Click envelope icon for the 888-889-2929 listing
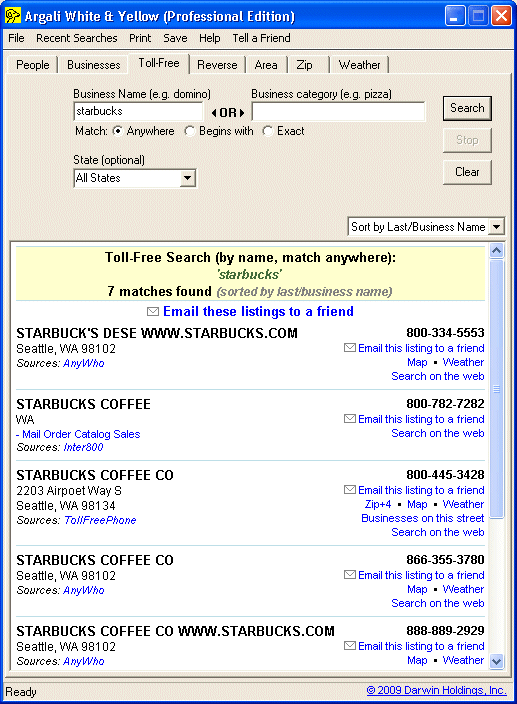This screenshot has width=517, height=704. [x=350, y=646]
